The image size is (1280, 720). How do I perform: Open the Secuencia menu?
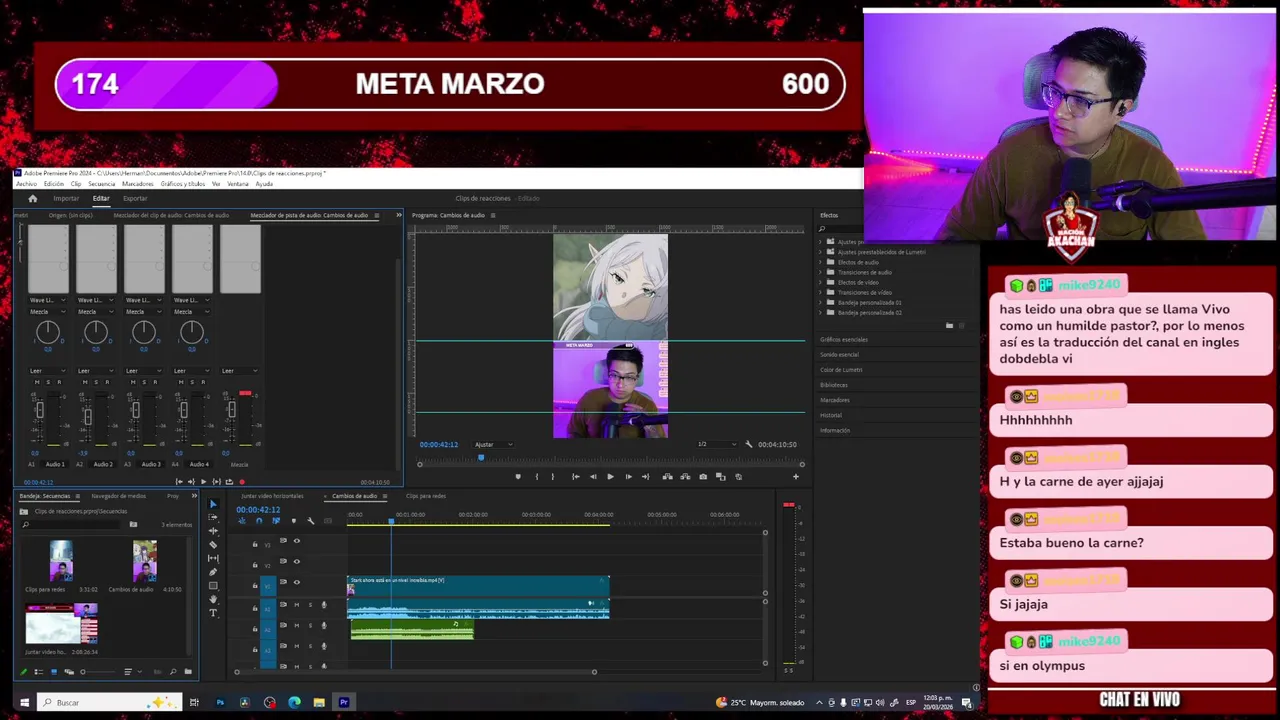pyautogui.click(x=102, y=184)
